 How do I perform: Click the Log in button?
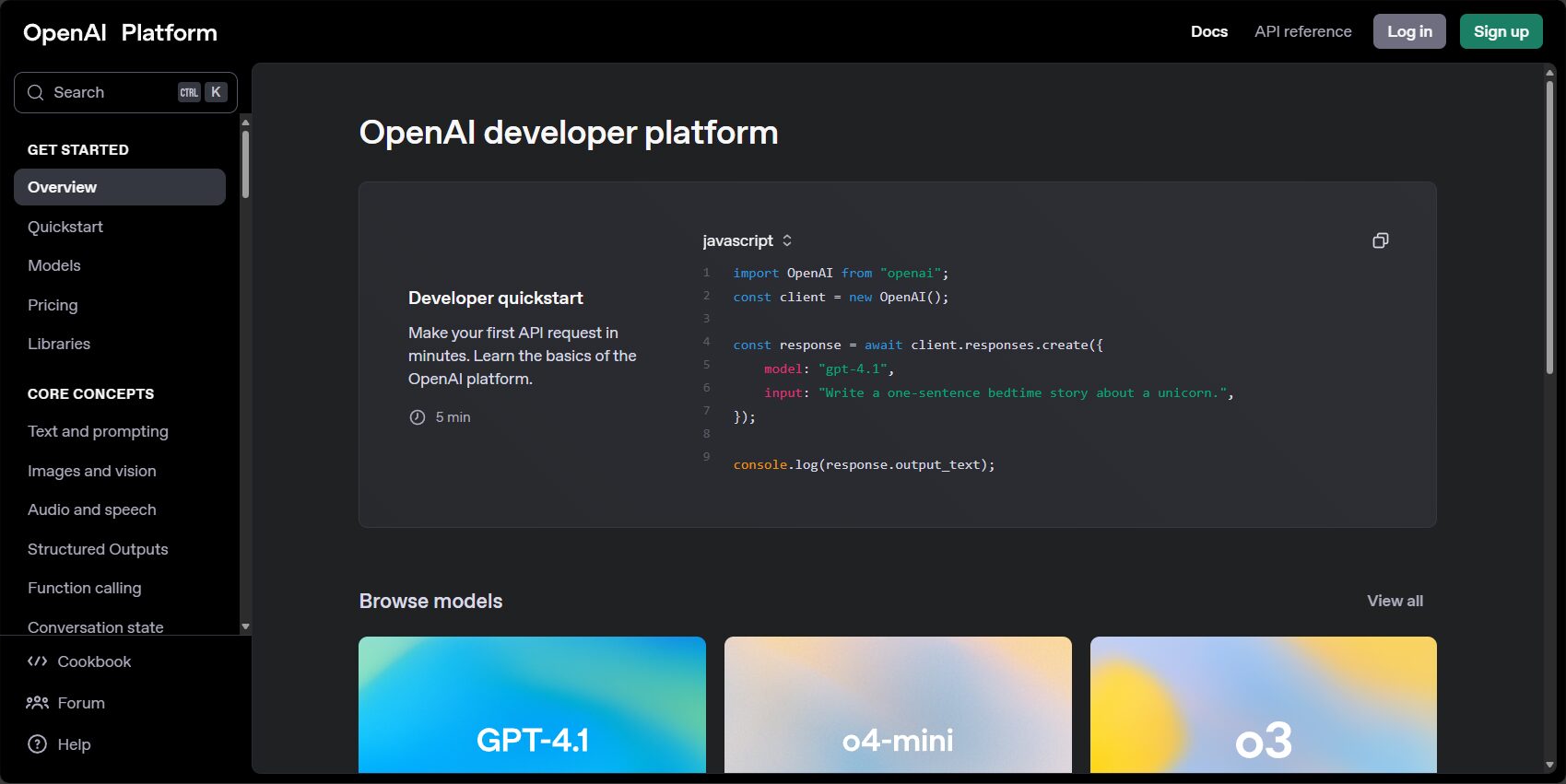[1409, 31]
